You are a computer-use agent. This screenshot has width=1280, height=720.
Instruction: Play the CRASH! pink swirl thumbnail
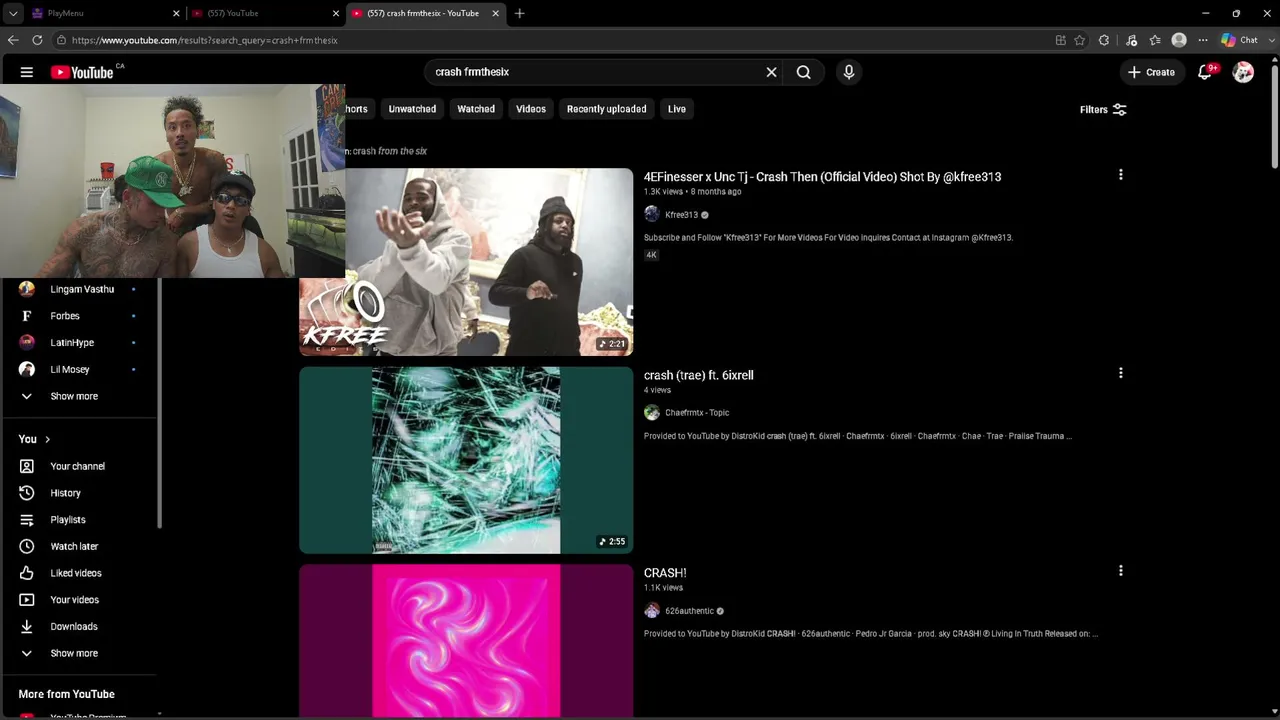click(466, 641)
